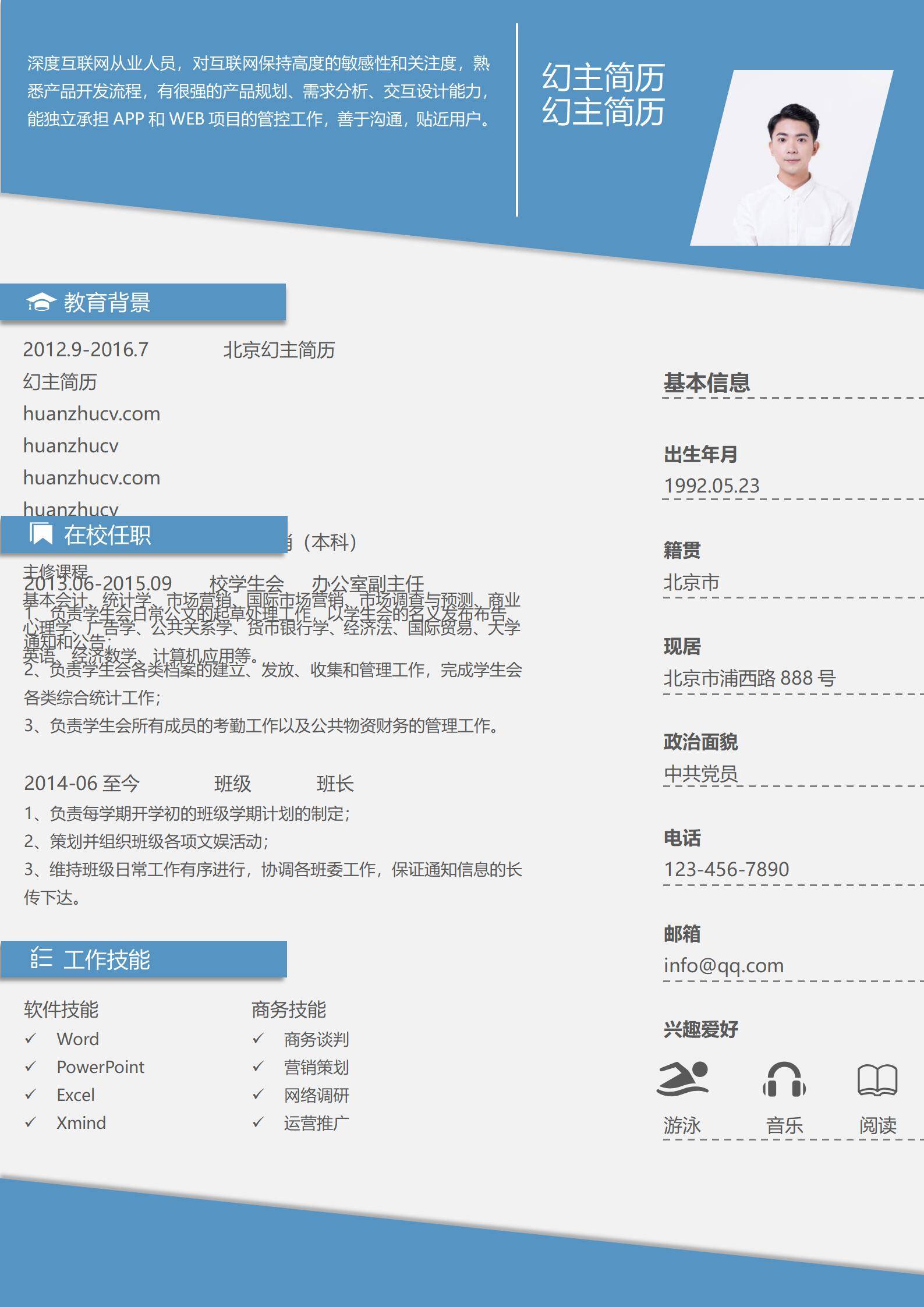
Task: Click the phone number 123-456-7890
Action: pos(726,869)
